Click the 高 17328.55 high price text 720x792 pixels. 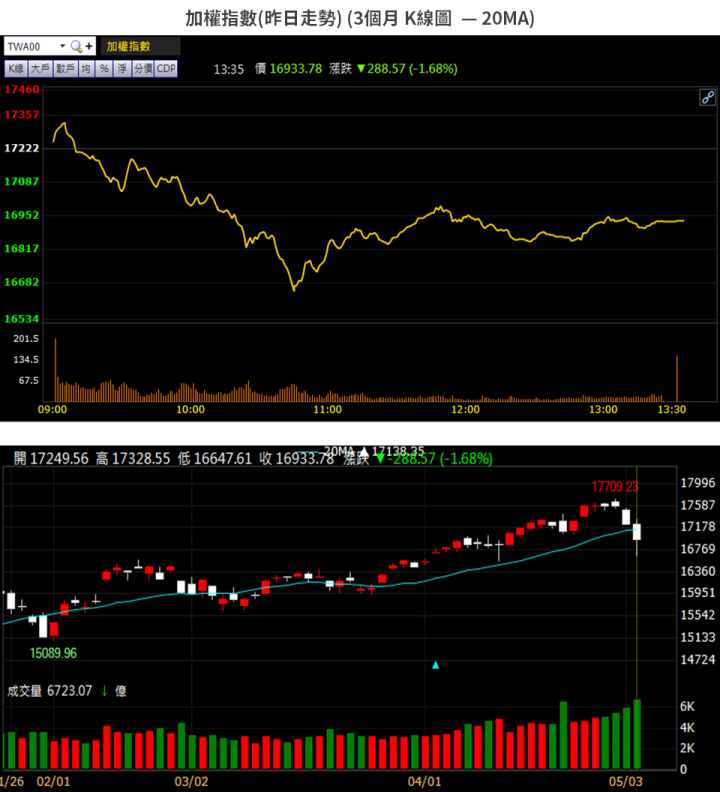[x=133, y=459]
